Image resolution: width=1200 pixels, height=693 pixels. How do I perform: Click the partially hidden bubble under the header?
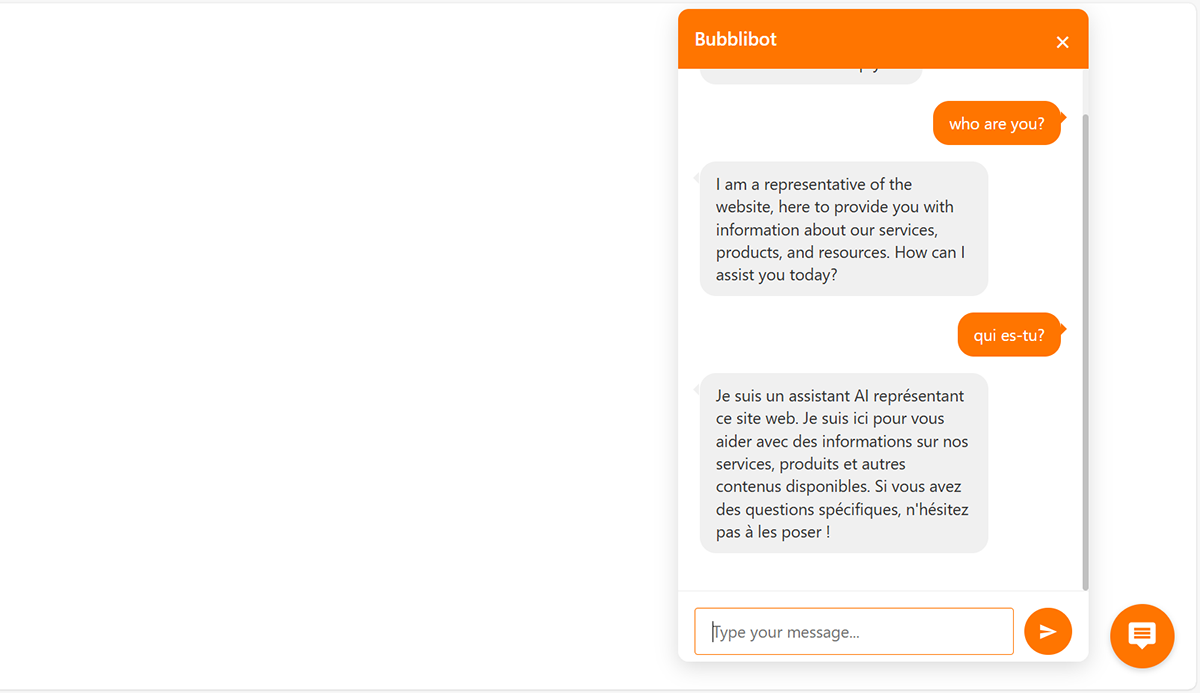click(810, 76)
